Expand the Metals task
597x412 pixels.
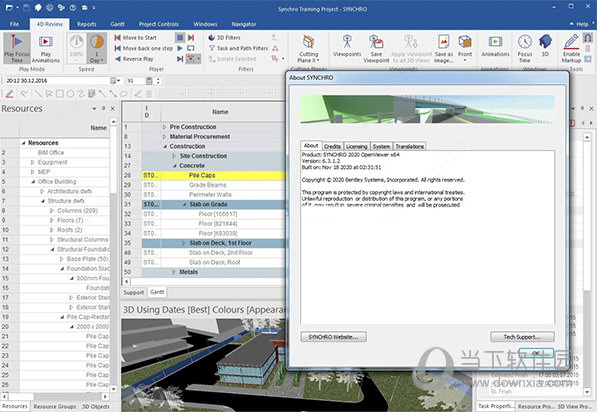[174, 272]
